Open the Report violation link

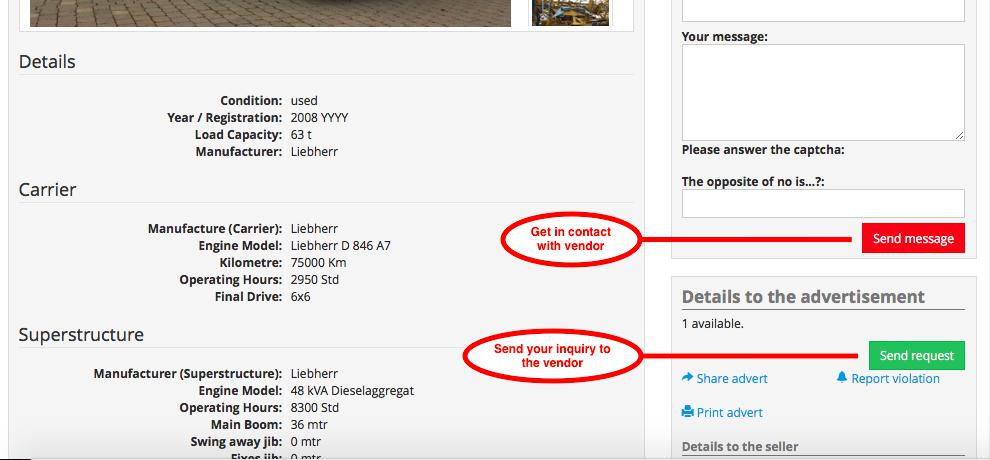pyautogui.click(x=895, y=379)
